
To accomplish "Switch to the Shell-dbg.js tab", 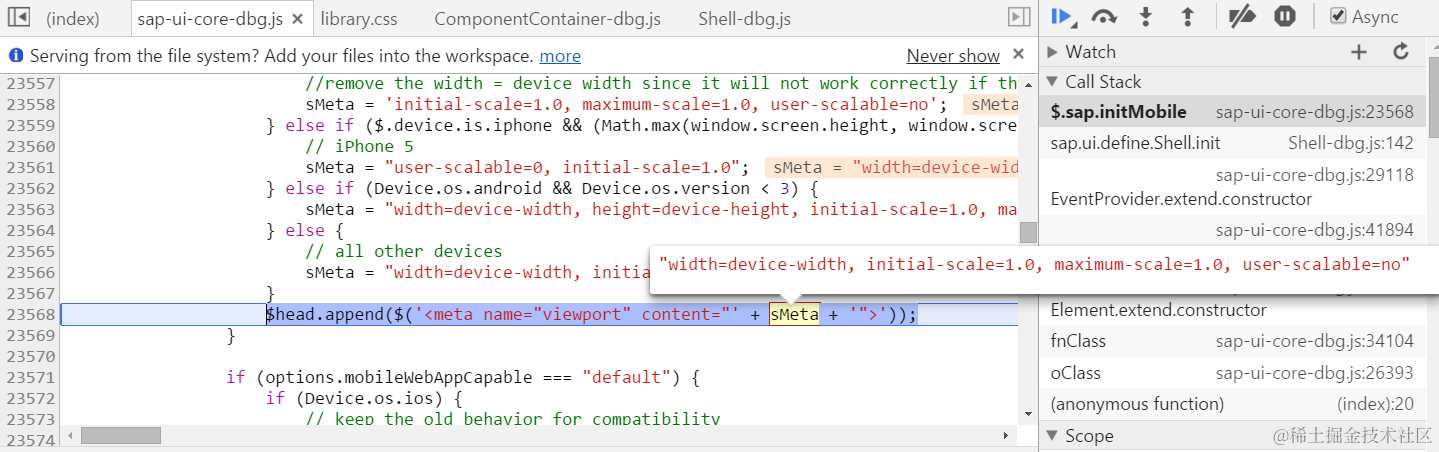I will point(744,19).
